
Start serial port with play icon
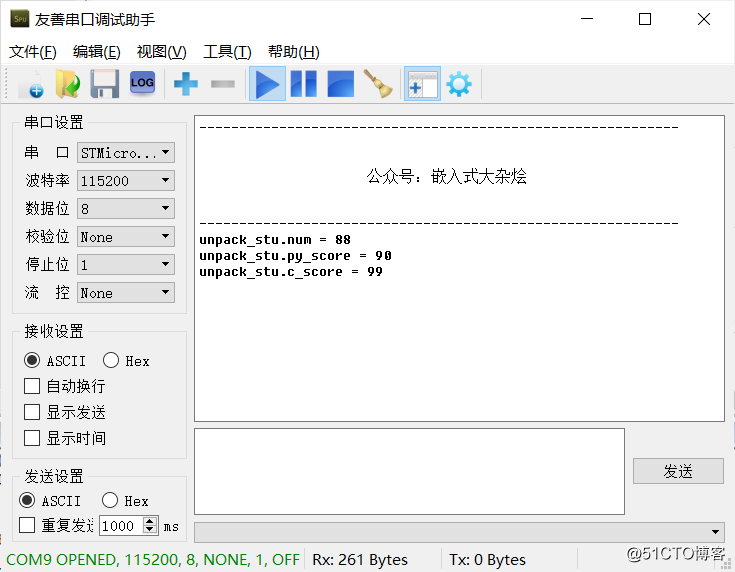click(267, 84)
